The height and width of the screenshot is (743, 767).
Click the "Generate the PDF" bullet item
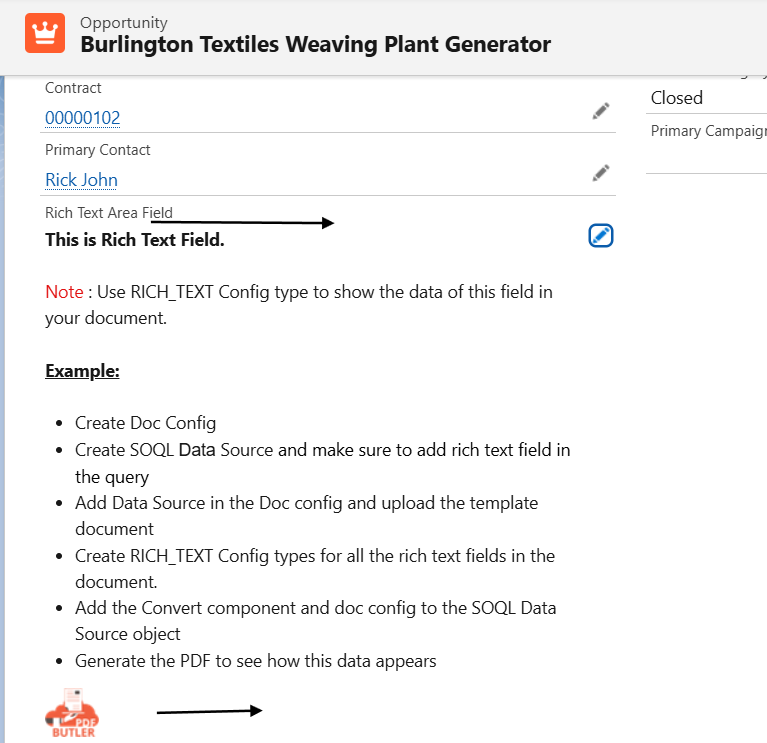click(x=255, y=661)
